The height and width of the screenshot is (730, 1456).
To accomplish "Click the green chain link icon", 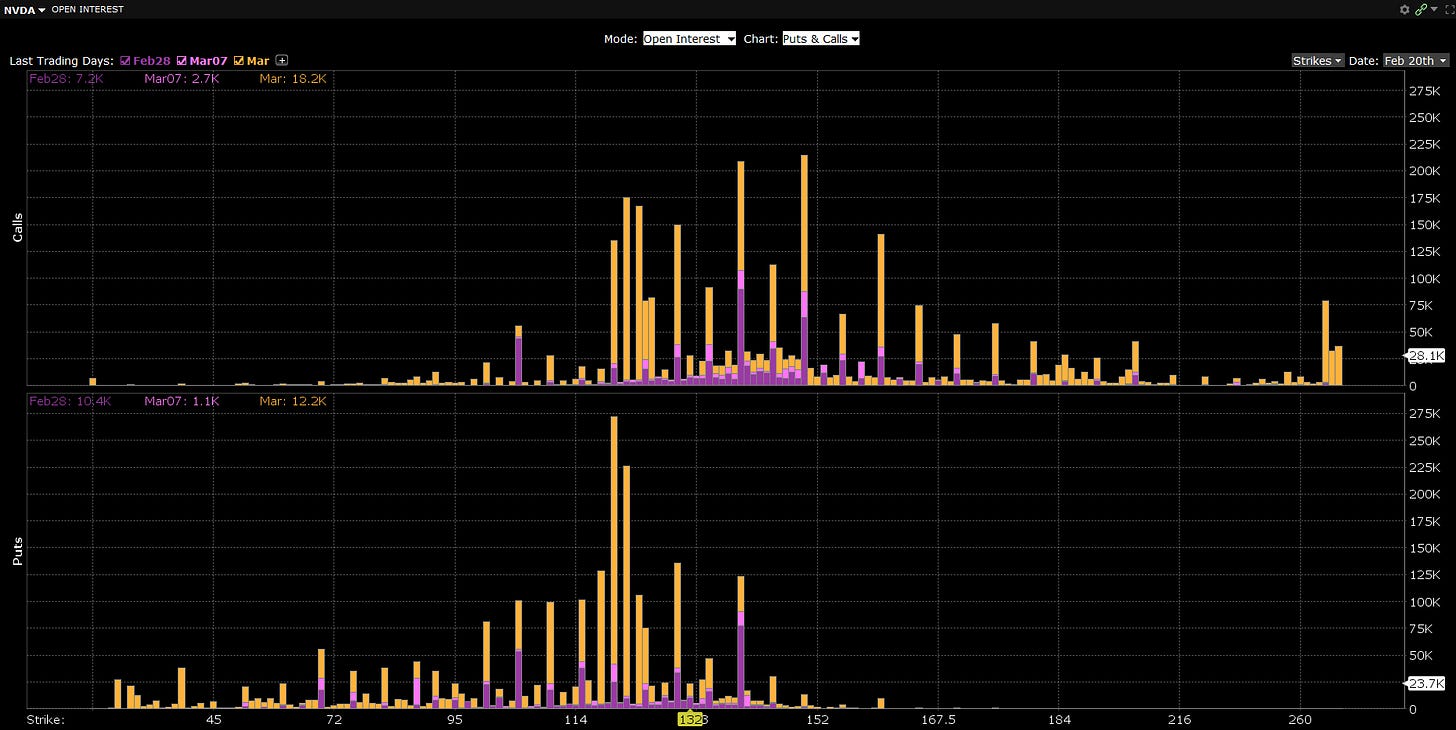I will click(x=1420, y=9).
